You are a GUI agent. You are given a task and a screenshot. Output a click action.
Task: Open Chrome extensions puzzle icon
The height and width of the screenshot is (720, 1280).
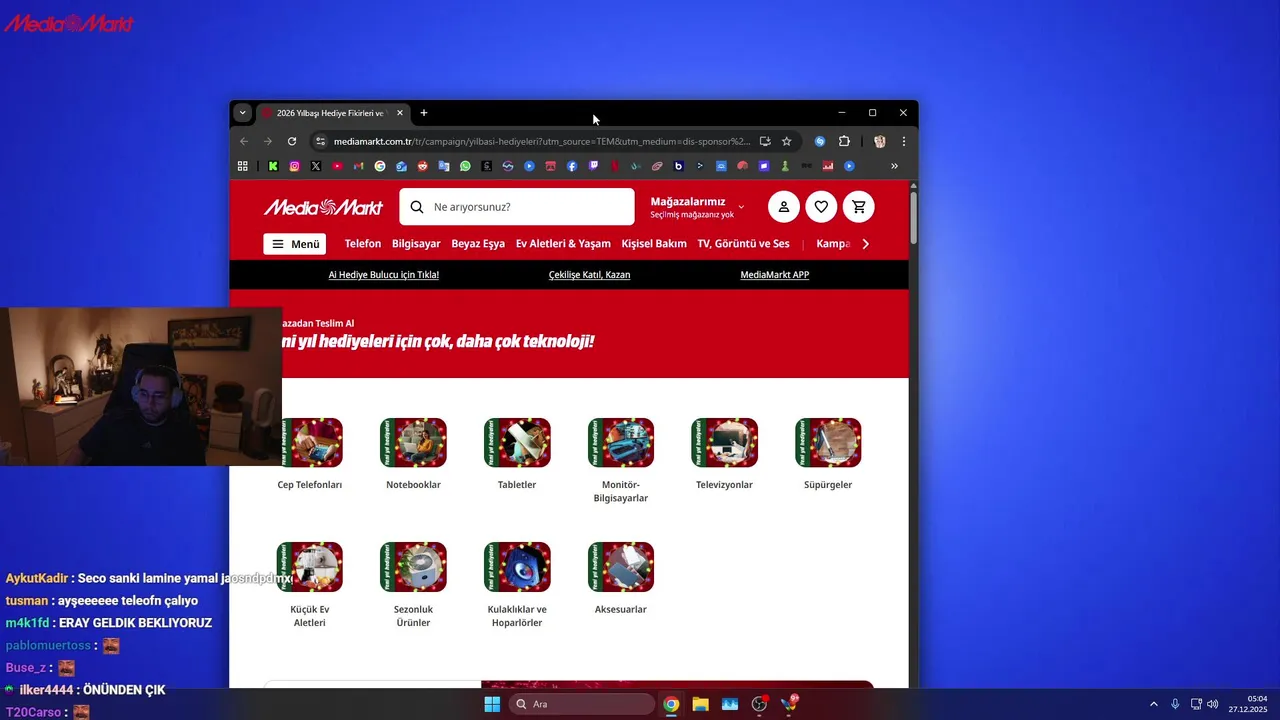pos(844,141)
